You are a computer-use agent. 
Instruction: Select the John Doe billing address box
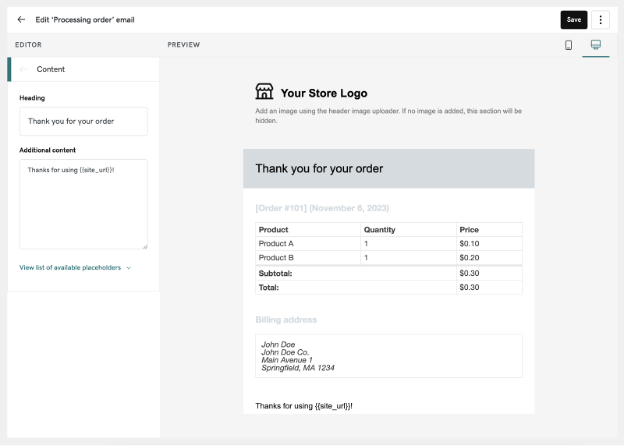coord(388,355)
